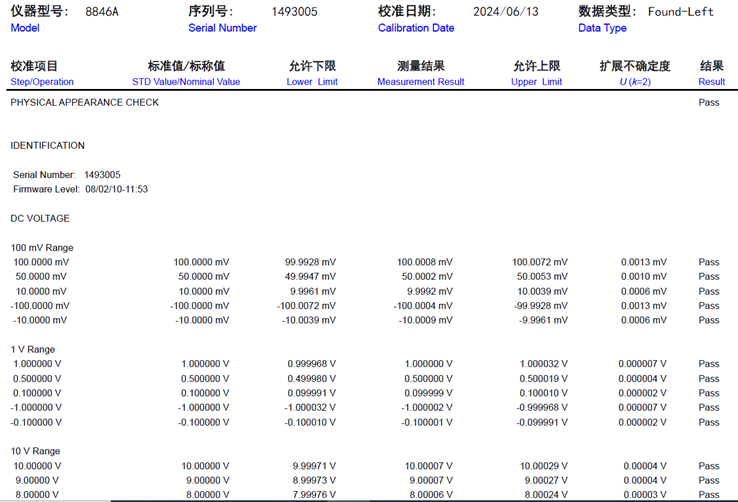Click the Step/Operation column header
Screen dimensions: 738x502
coord(42,82)
